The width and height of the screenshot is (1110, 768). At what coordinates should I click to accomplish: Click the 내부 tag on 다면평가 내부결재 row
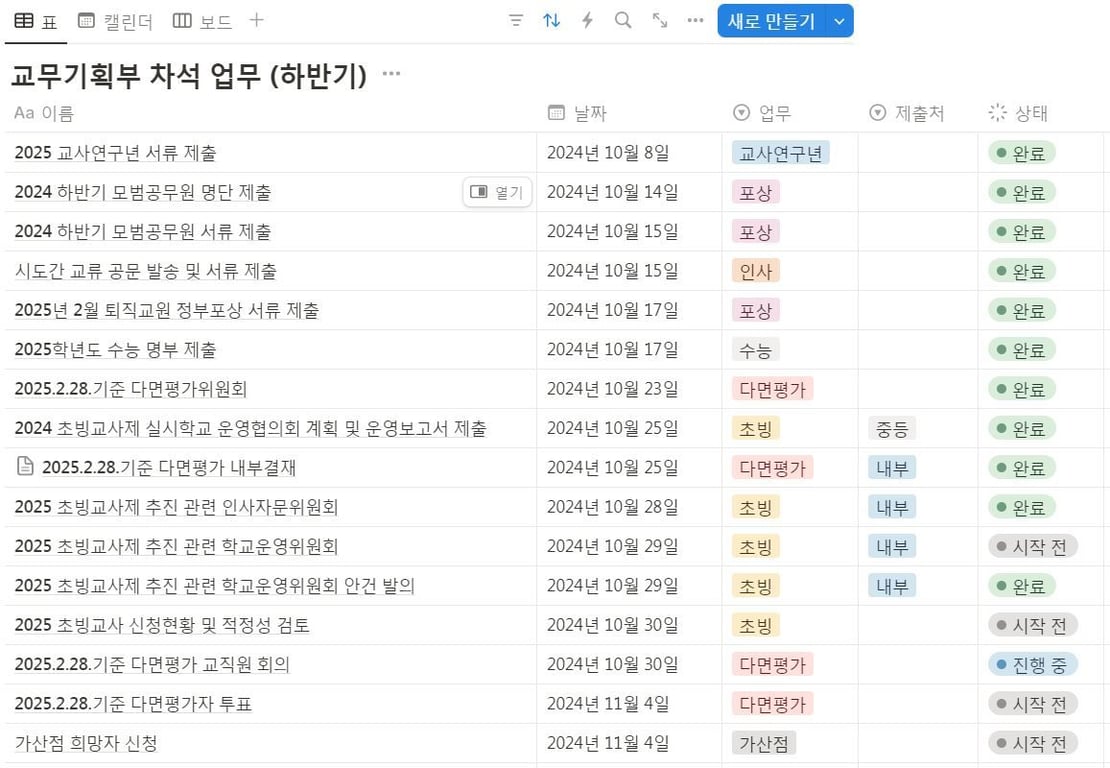[892, 468]
